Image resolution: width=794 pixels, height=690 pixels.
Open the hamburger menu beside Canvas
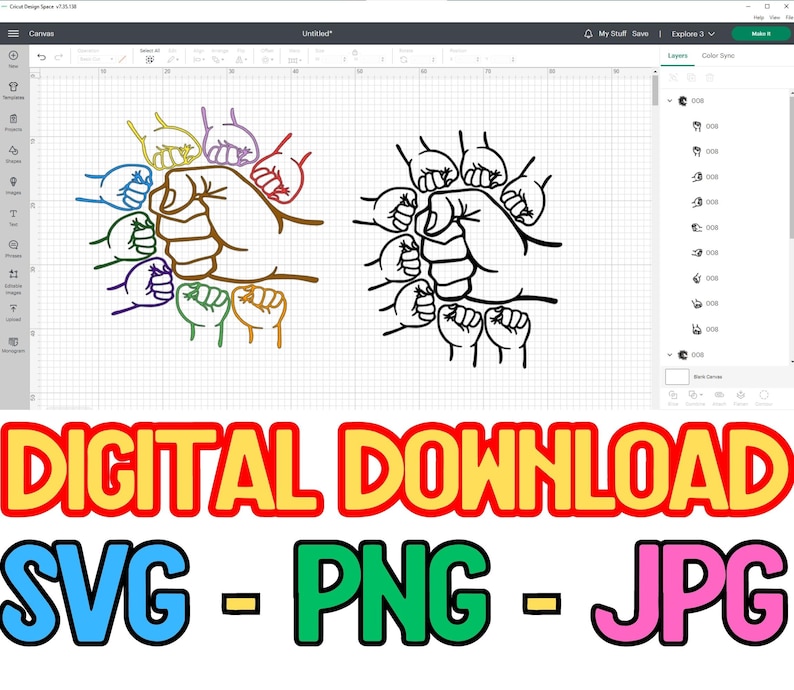[x=13, y=33]
